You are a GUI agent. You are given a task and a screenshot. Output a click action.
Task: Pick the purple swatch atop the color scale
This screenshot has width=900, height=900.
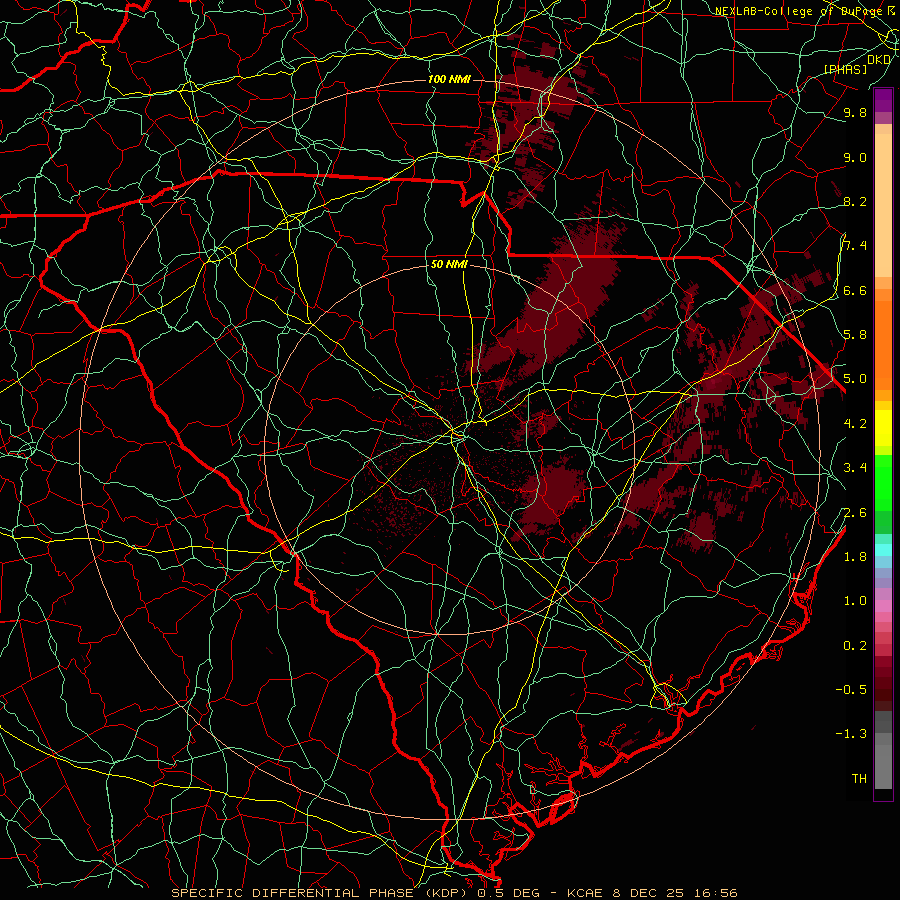tap(883, 100)
